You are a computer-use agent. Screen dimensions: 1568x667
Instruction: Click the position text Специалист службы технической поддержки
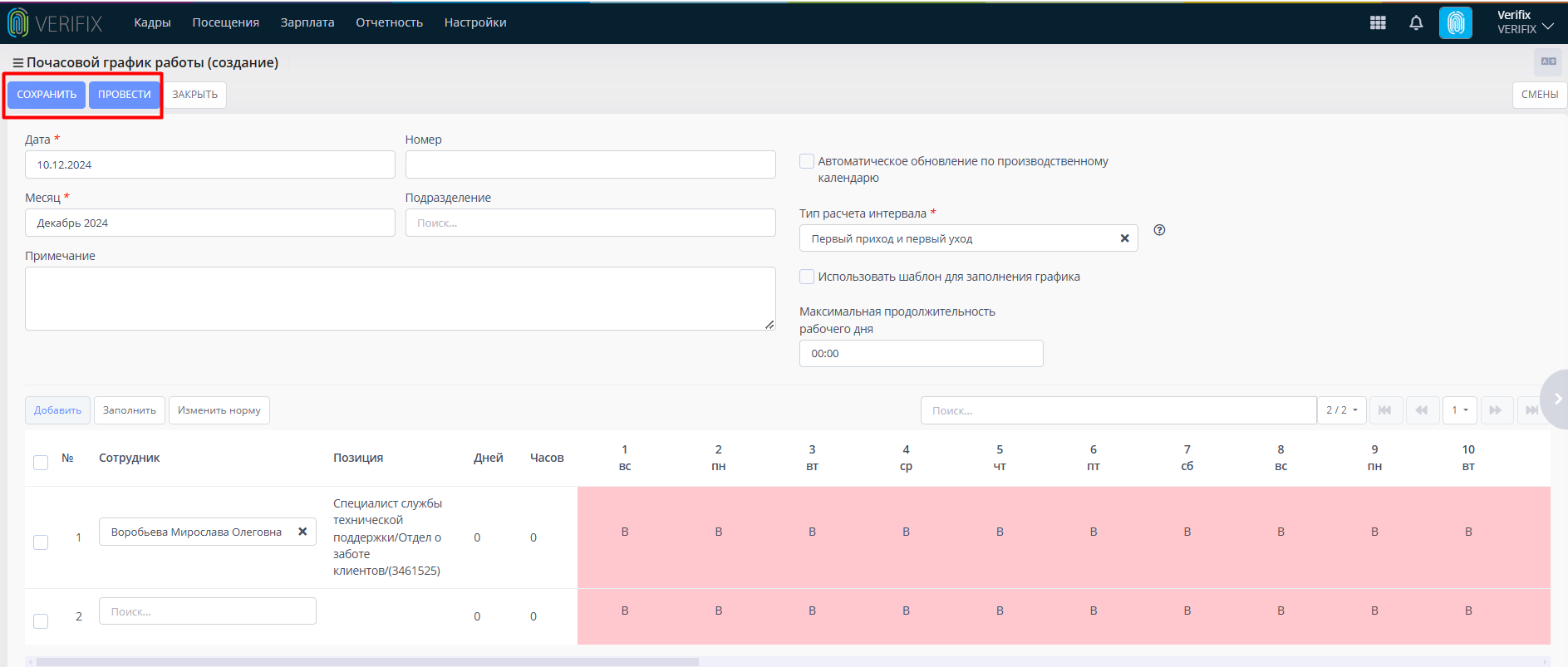(387, 537)
